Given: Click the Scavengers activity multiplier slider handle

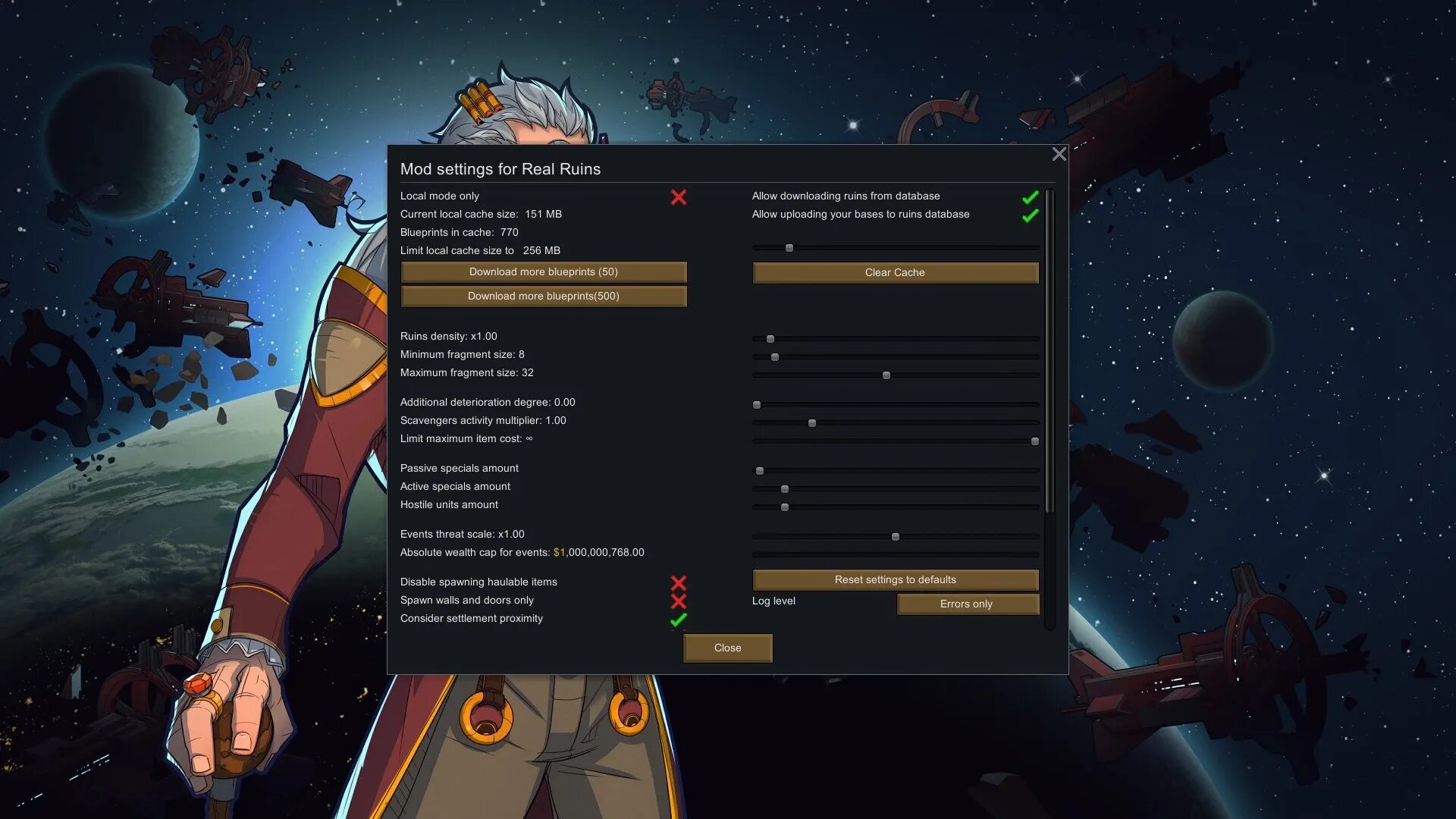Looking at the screenshot, I should [x=812, y=423].
